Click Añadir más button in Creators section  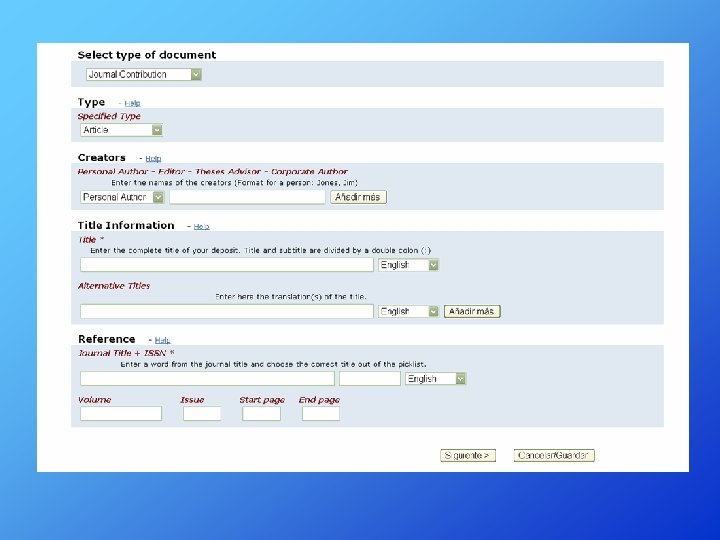click(x=358, y=197)
